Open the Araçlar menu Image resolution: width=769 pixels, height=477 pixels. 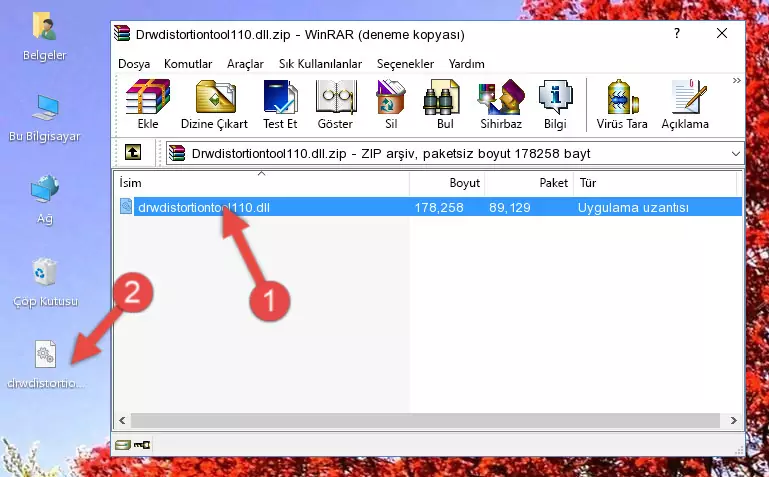tap(245, 64)
